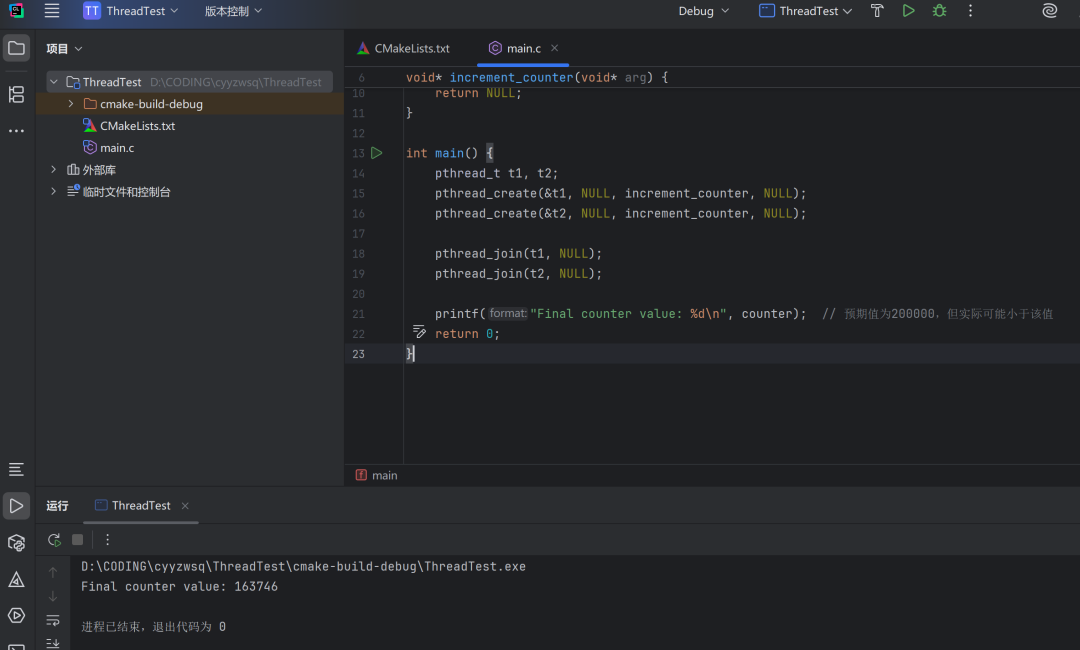The height and width of the screenshot is (650, 1080).
Task: Open the AI assistant spiral icon
Action: [x=1049, y=11]
